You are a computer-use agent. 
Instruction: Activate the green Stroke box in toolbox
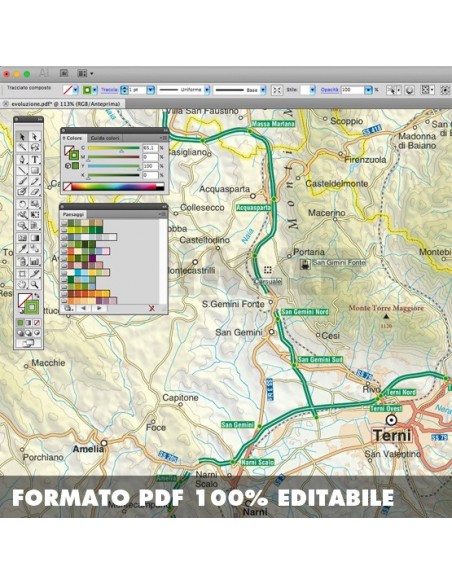pyautogui.click(x=32, y=307)
